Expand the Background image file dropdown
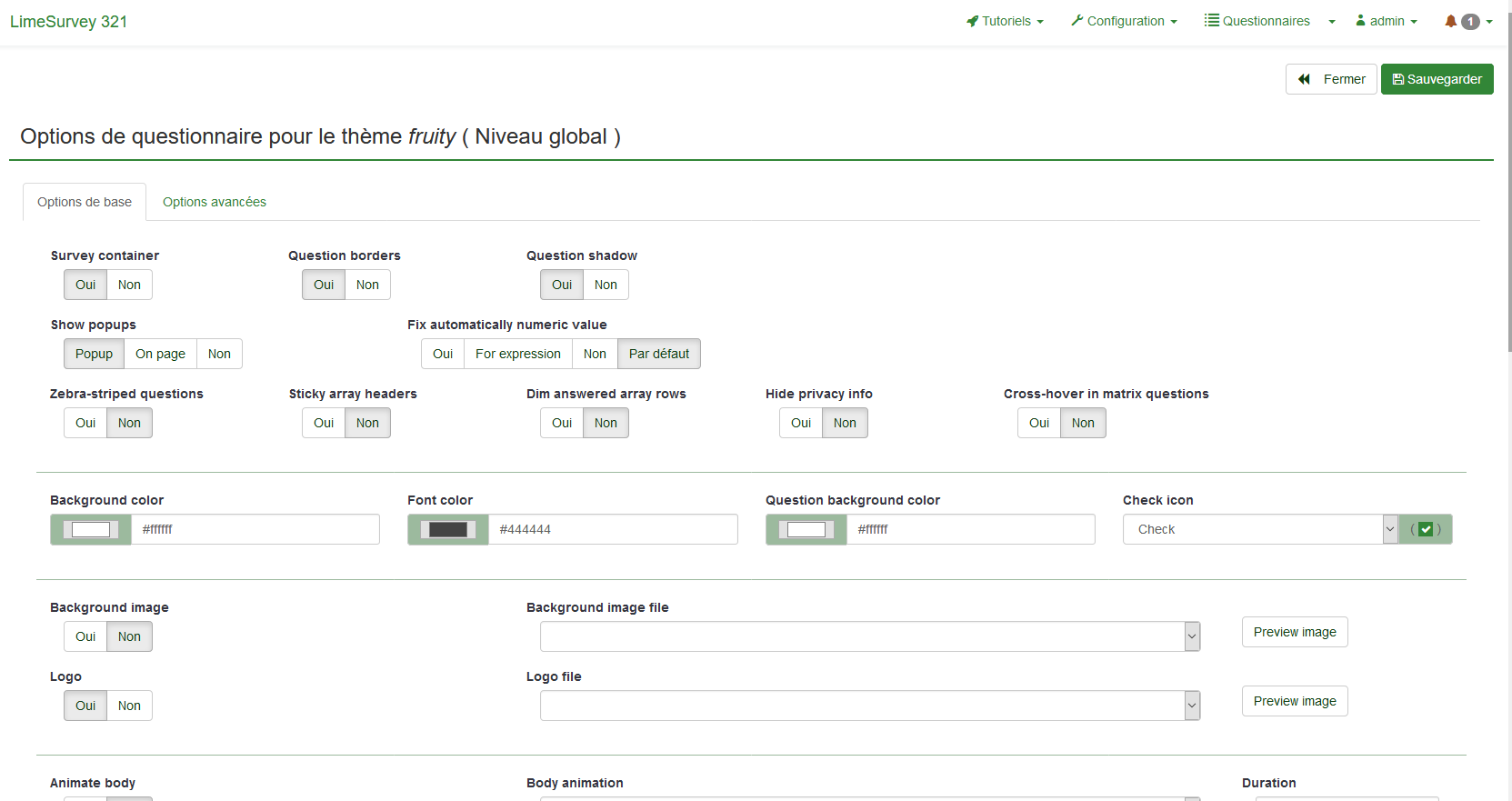This screenshot has width=1512, height=801. click(869, 636)
